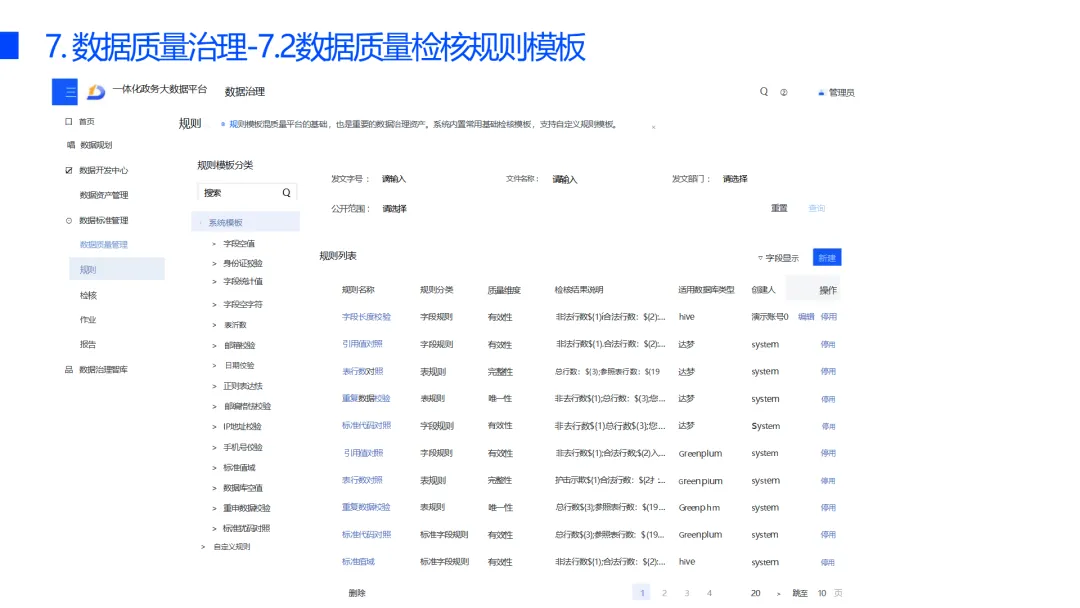Click the 跳至 page number input
This screenshot has width=1080, height=608.
point(822,593)
